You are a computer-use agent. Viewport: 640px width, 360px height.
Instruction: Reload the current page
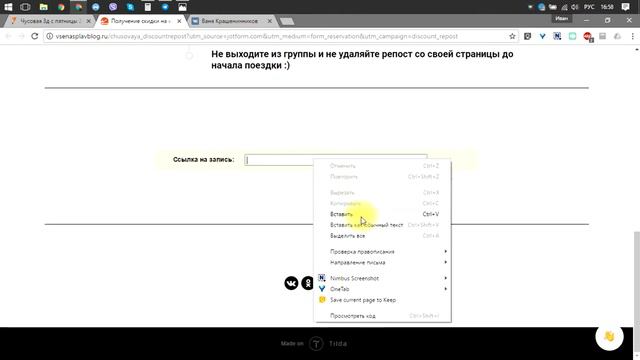coord(35,36)
